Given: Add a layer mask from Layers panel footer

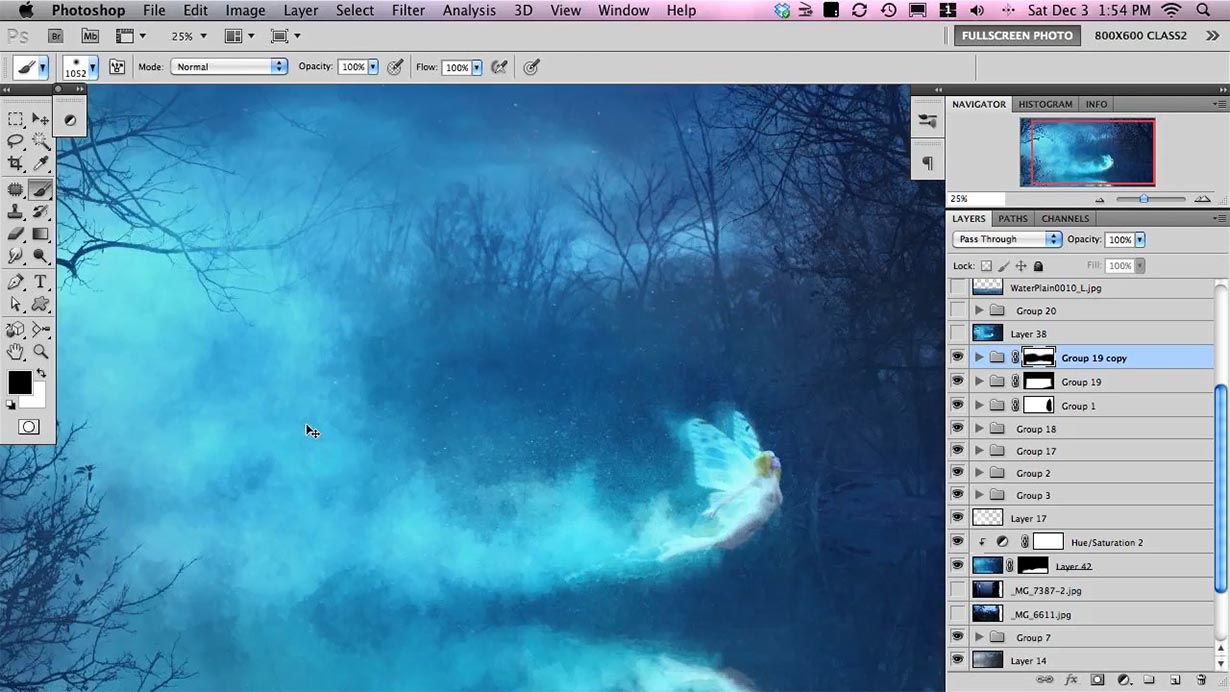Looking at the screenshot, I should coord(1097,680).
